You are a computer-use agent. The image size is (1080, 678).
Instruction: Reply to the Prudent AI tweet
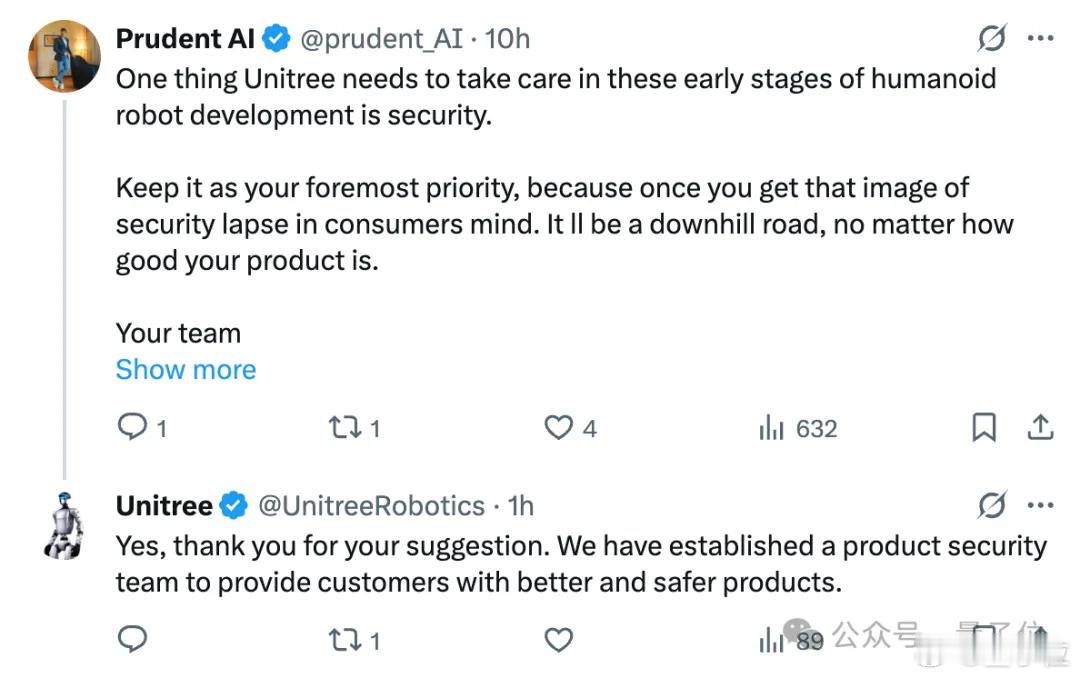click(x=133, y=429)
